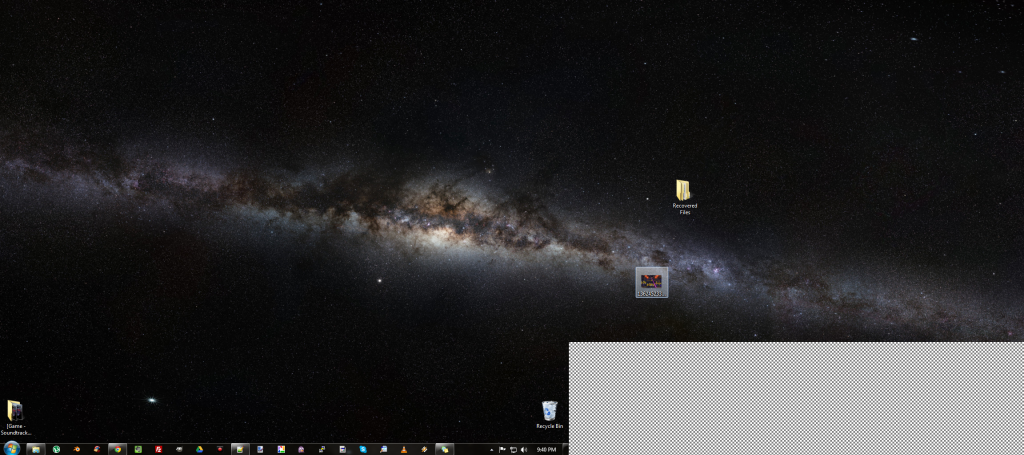Select the highlighted image file on the desktop
The width and height of the screenshot is (1024, 455).
click(652, 283)
